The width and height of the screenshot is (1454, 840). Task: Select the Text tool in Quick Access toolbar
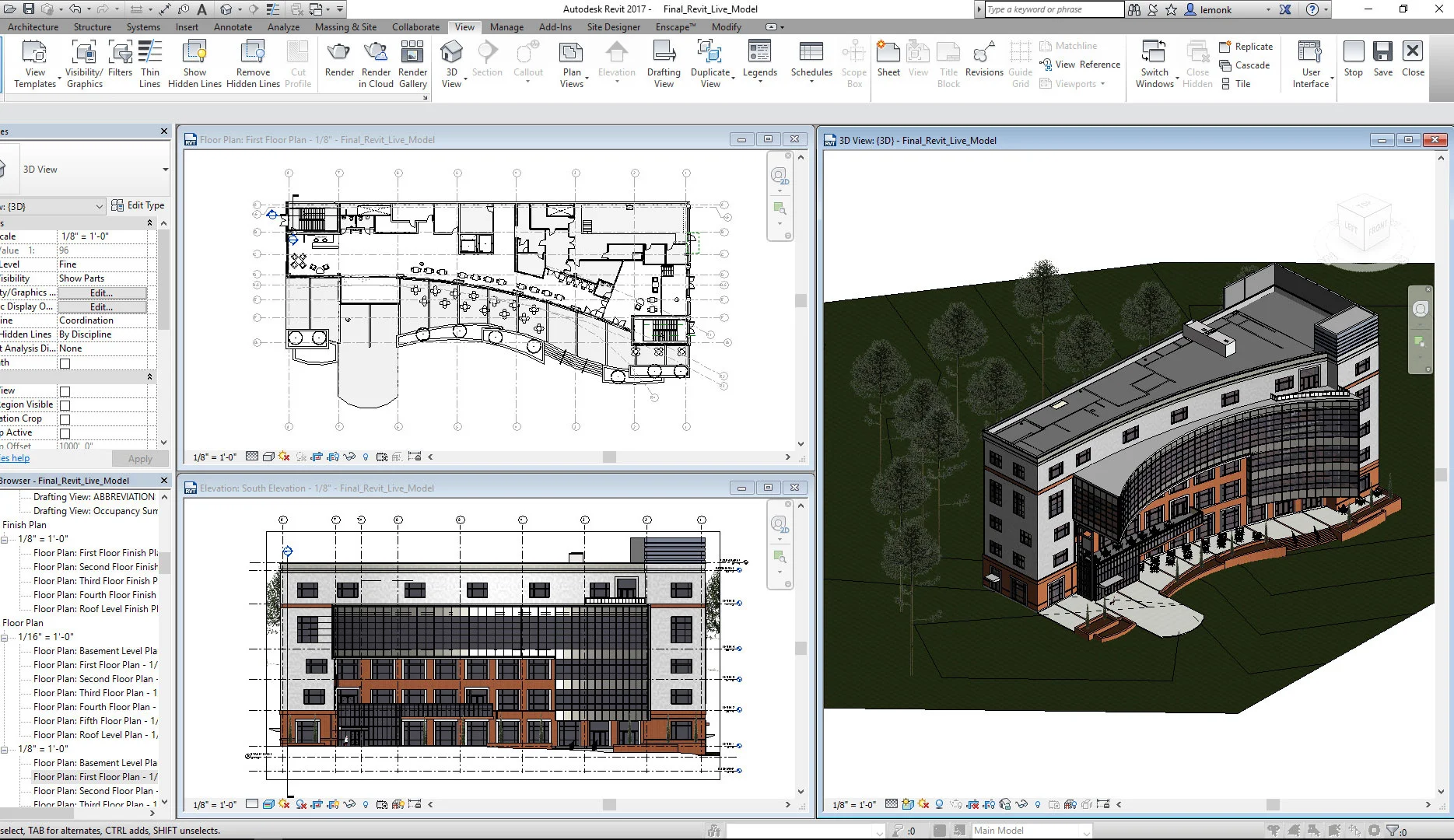[x=201, y=9]
